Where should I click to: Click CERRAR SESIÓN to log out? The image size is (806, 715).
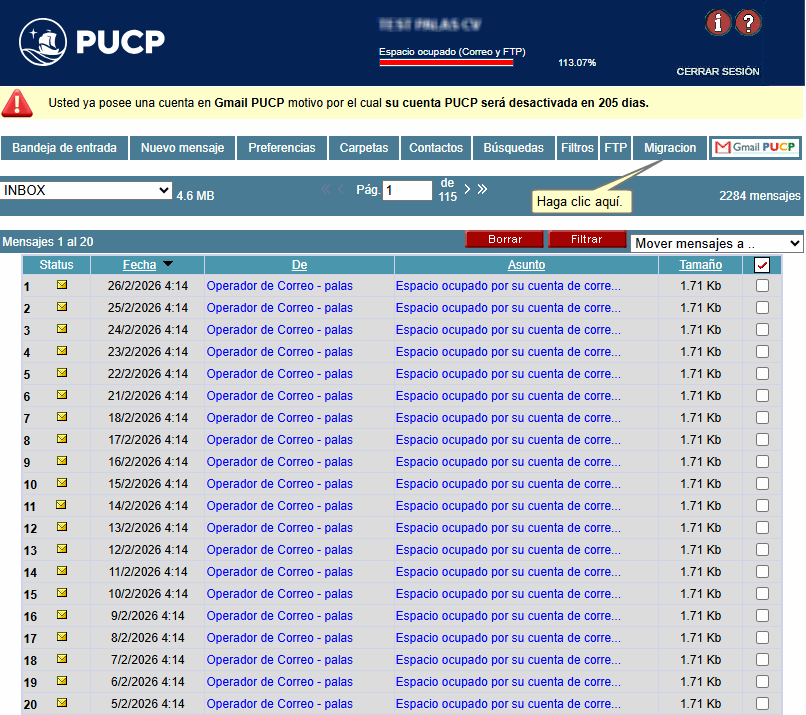point(717,72)
